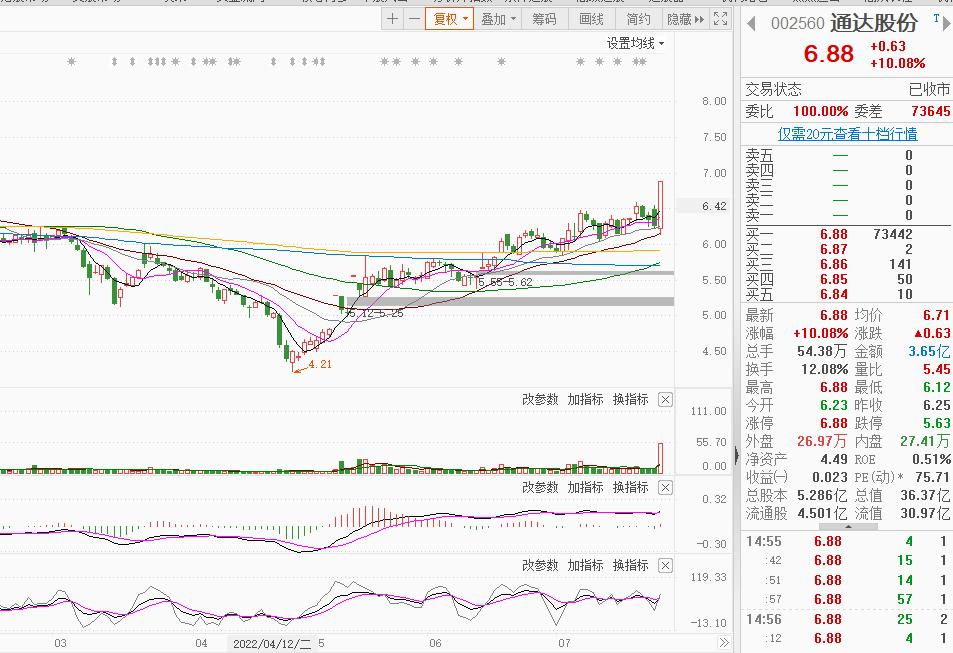Expand the 设置均线 dropdown
The height and width of the screenshot is (653, 953).
pyautogui.click(x=635, y=43)
